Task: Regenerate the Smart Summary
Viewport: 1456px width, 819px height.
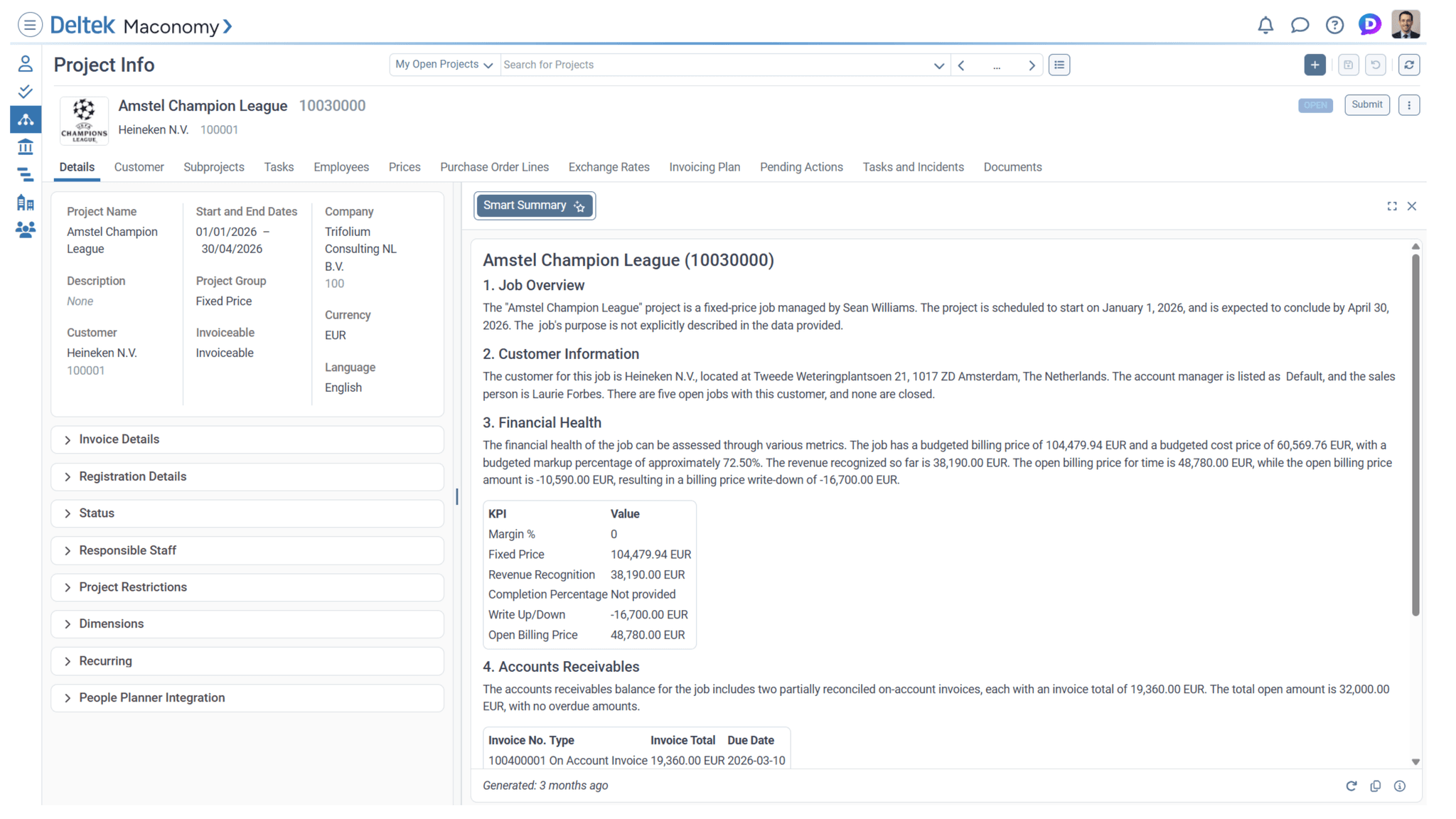Action: pyautogui.click(x=1351, y=786)
